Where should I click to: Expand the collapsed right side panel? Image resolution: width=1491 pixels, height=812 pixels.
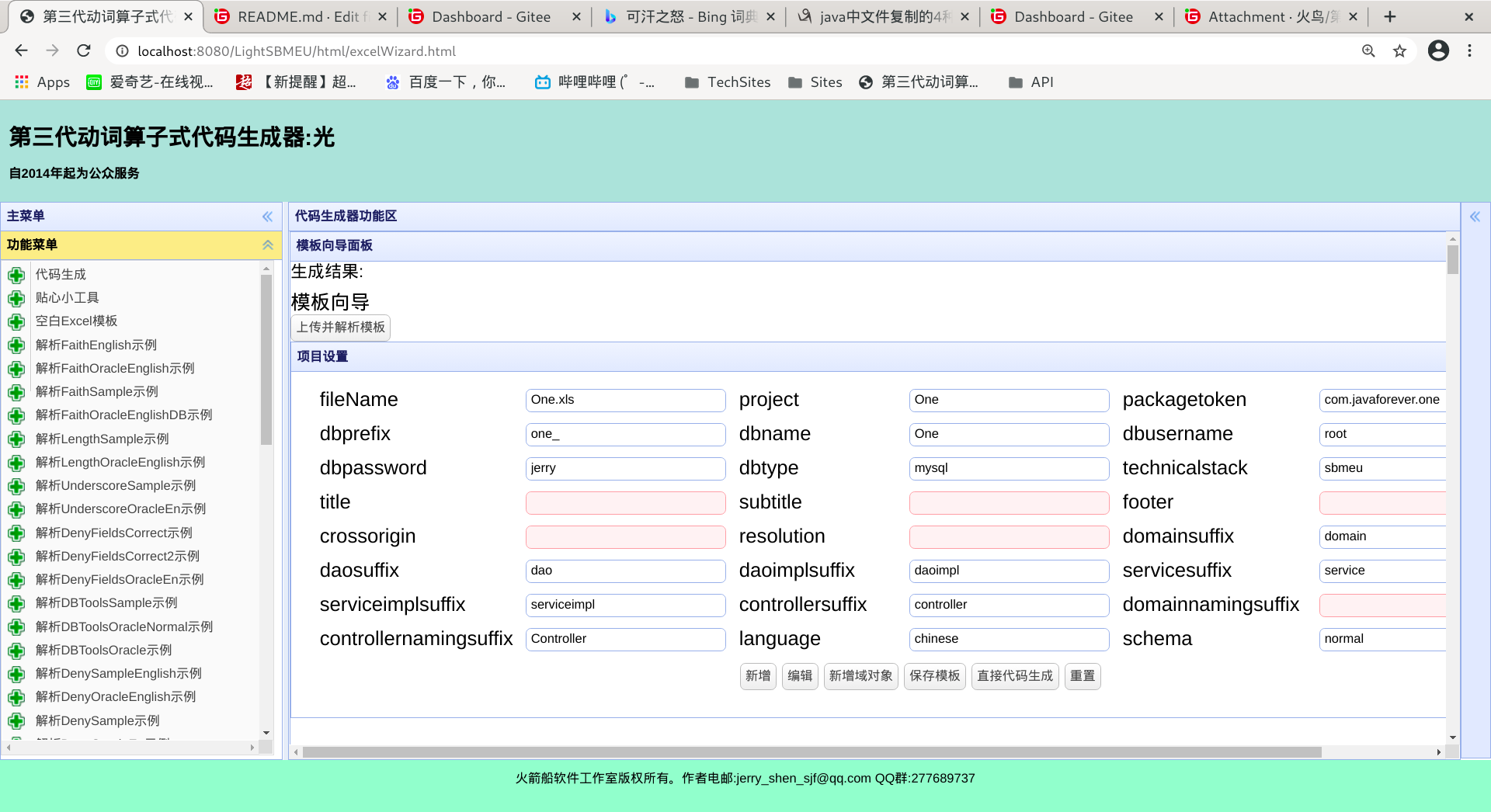click(x=1475, y=217)
